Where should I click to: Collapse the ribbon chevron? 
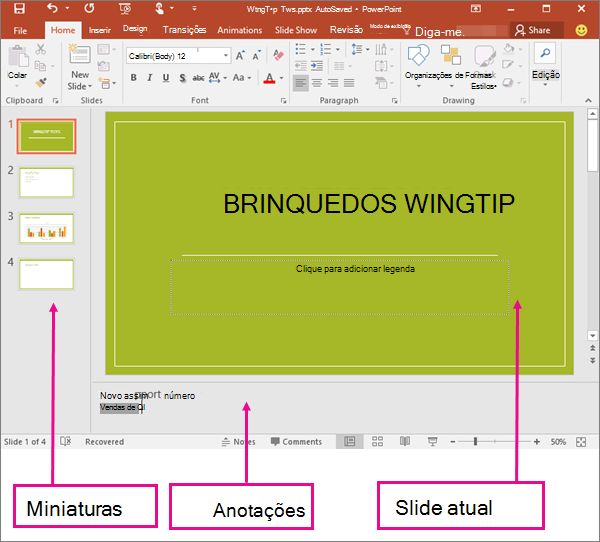point(588,100)
